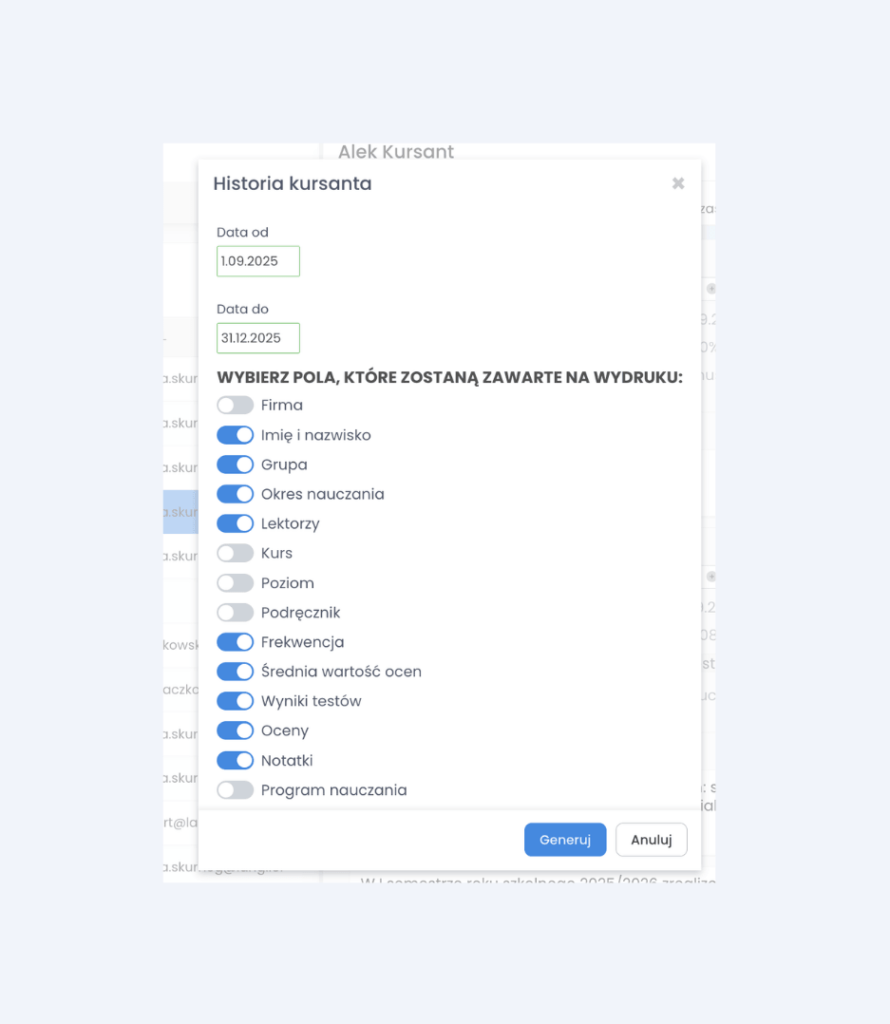Viewport: 890px width, 1024px height.
Task: Click the Anuluj button
Action: pyautogui.click(x=651, y=840)
